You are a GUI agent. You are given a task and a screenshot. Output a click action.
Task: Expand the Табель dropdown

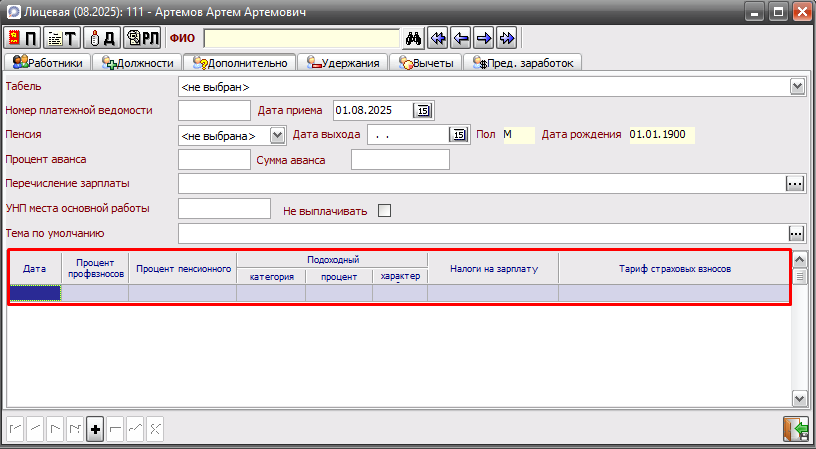pyautogui.click(x=797, y=87)
